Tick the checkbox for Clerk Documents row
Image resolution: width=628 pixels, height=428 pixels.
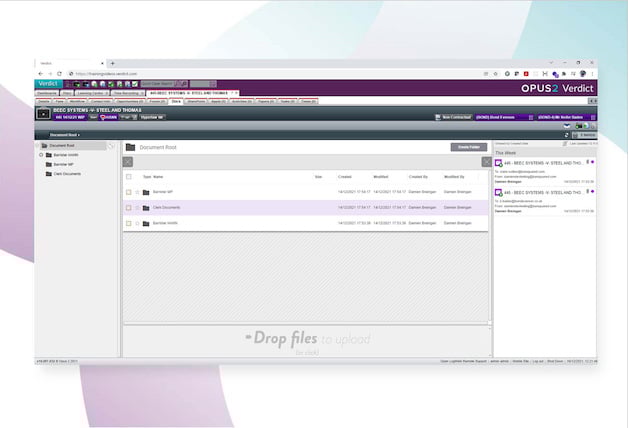tap(128, 207)
